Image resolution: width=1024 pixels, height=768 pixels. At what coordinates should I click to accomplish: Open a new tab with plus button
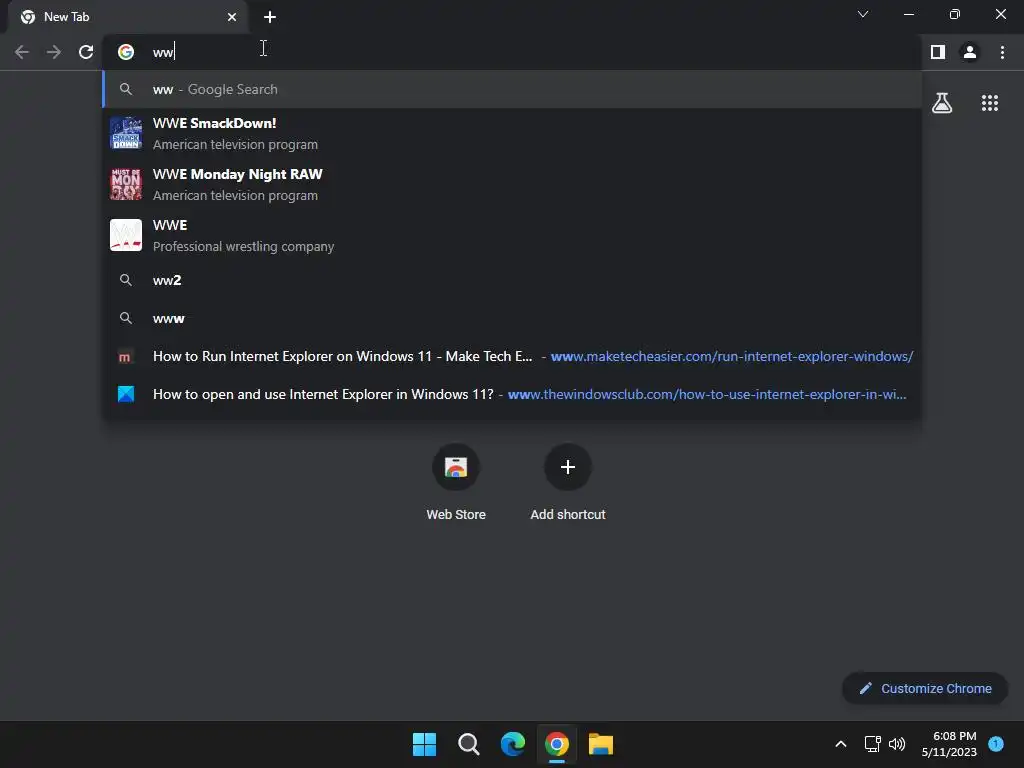270,17
